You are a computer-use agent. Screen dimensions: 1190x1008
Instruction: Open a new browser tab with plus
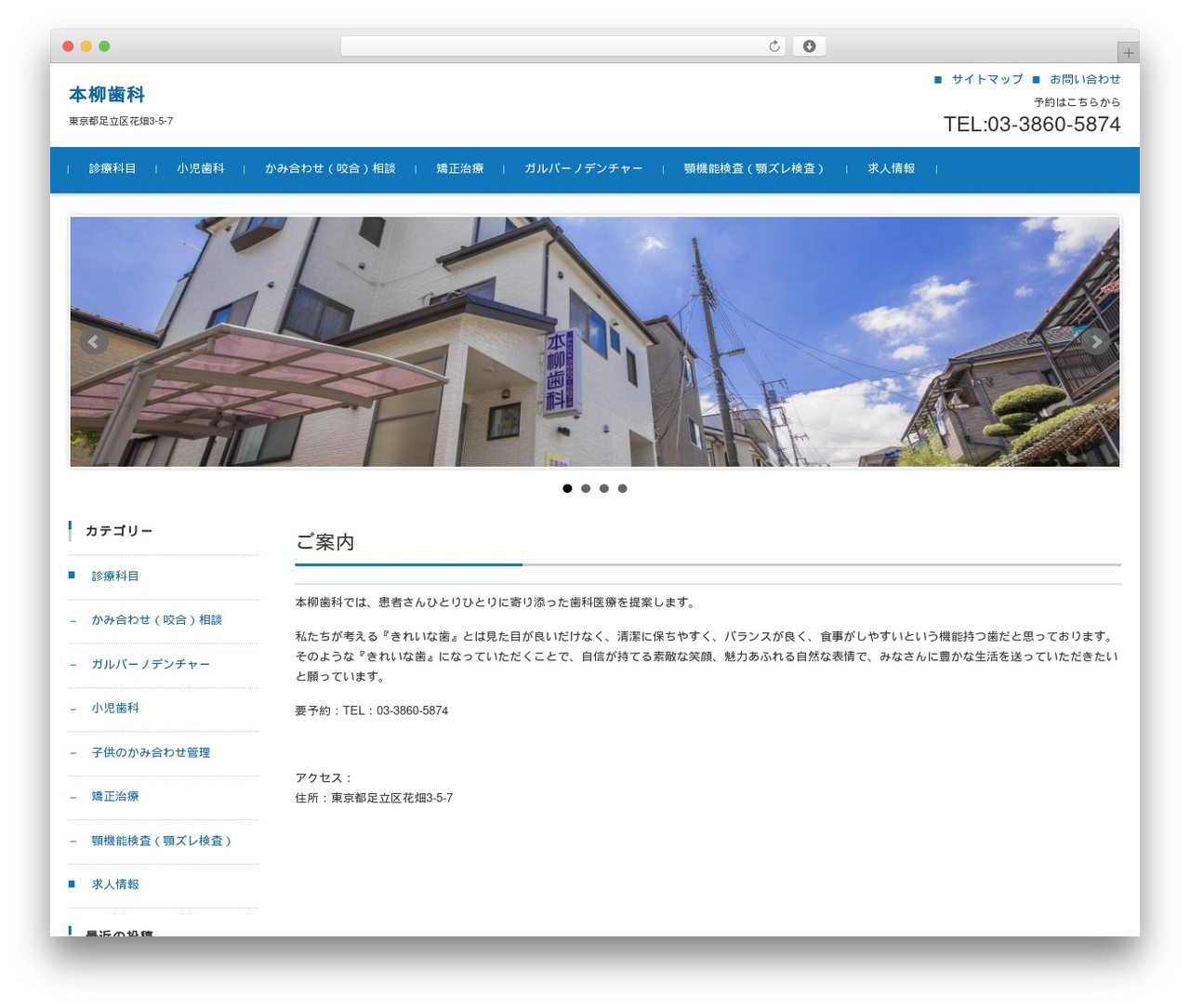click(1128, 53)
